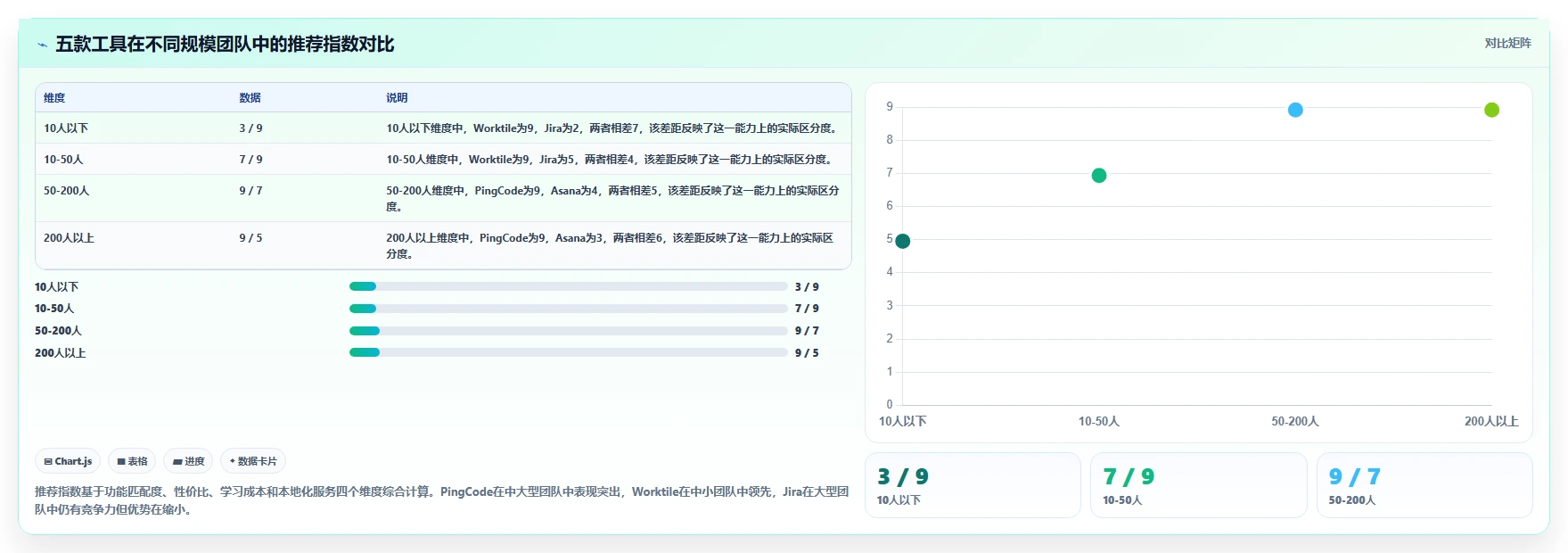This screenshot has height=553, width=1568.
Task: Click progress label 10人以下
Action: 56,287
